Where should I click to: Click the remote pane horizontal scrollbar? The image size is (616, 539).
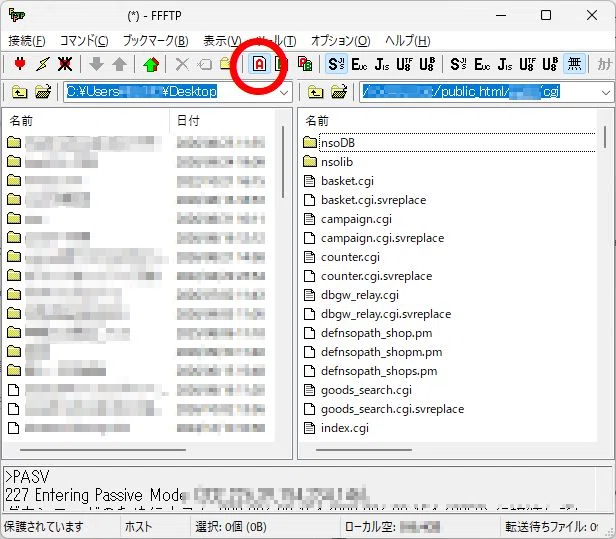364,450
